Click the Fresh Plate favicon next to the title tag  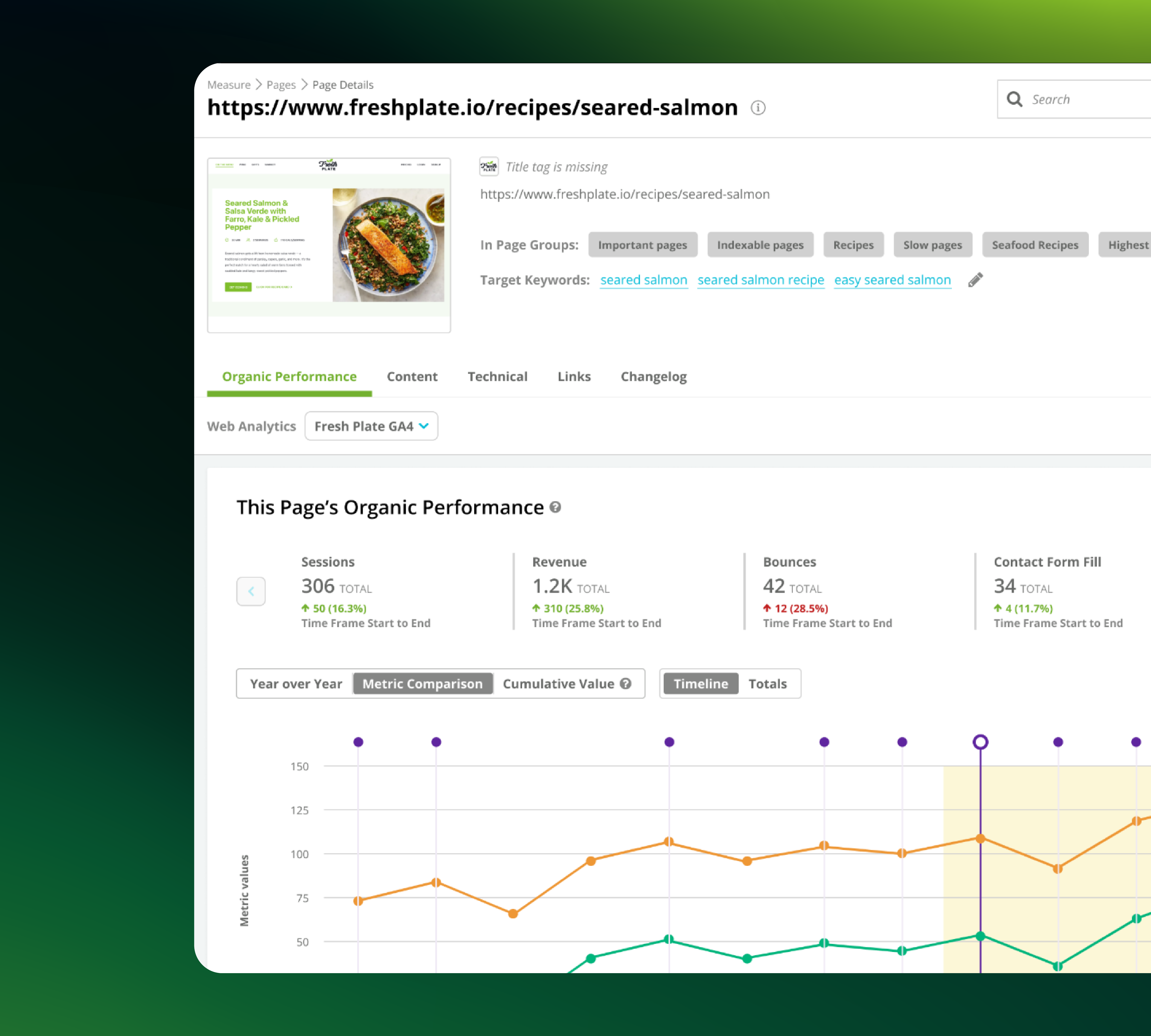489,166
